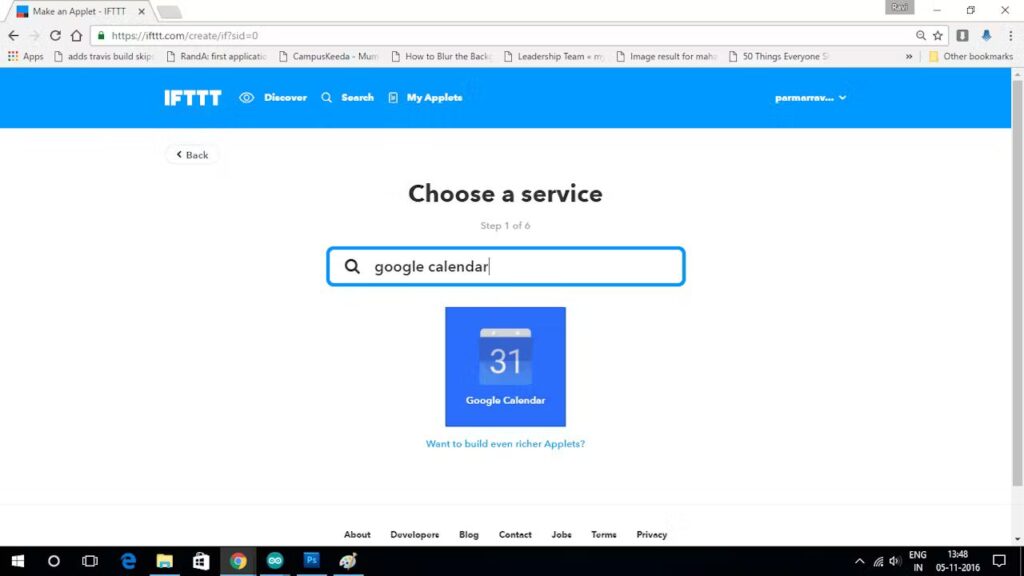Open the "adds travis build skip" bookmark
This screenshot has width=1024, height=576.
104,56
